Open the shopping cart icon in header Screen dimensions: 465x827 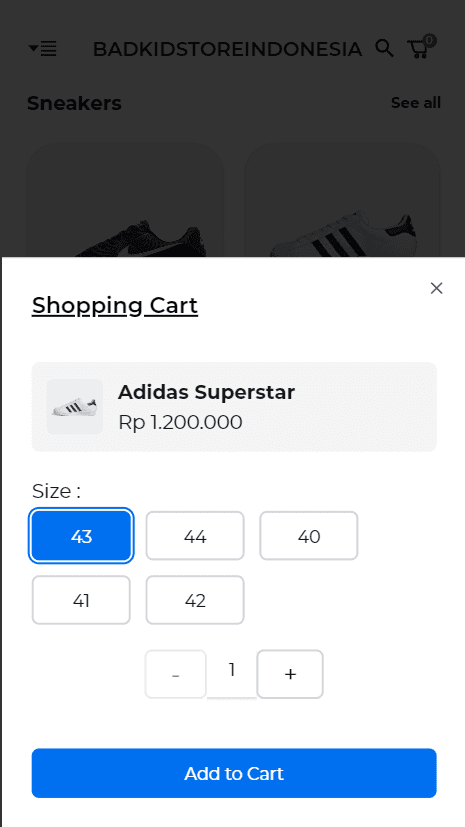(x=421, y=47)
